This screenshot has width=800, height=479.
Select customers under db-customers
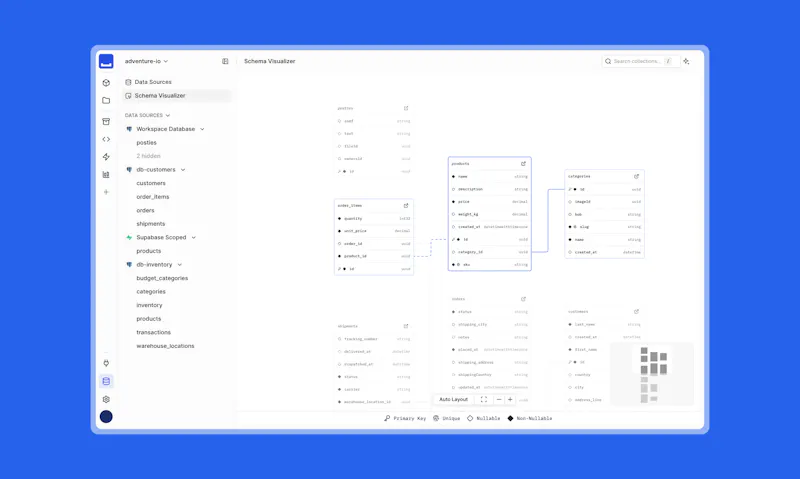tap(151, 183)
